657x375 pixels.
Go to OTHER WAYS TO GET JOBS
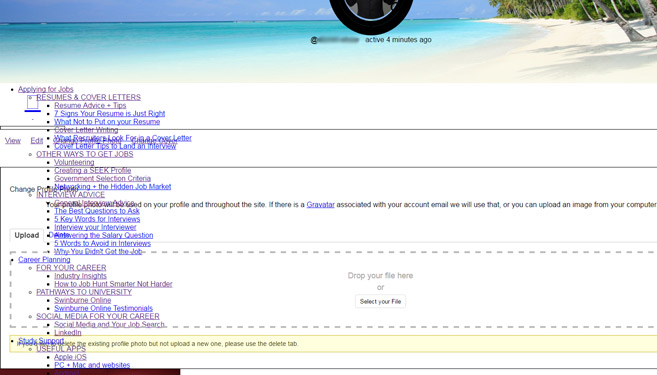85,154
